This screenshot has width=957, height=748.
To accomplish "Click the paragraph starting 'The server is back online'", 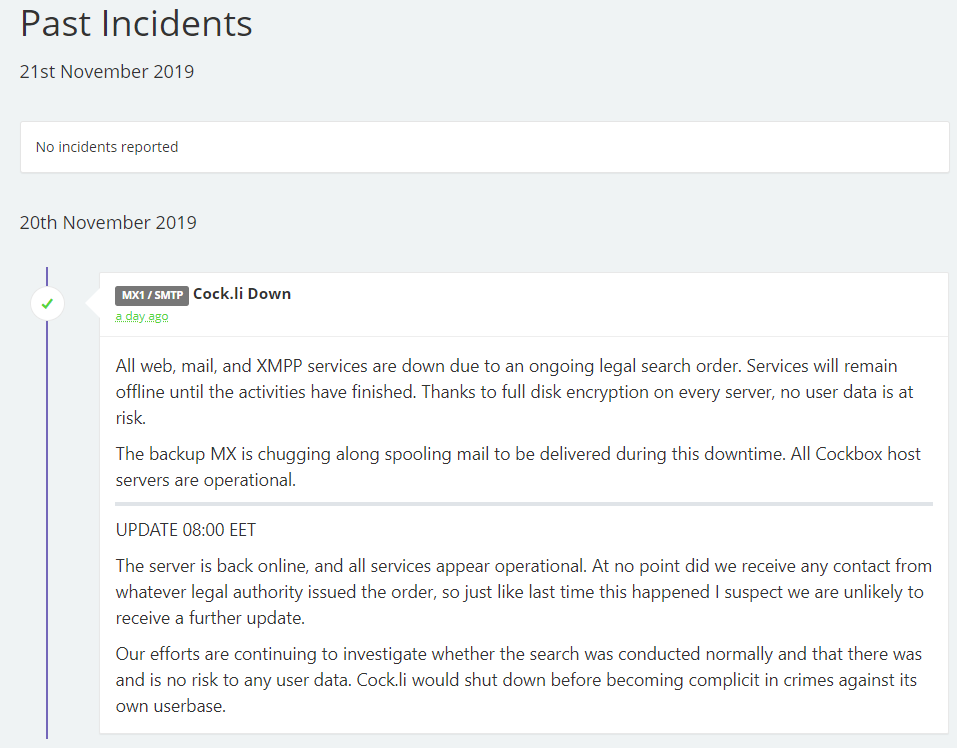I will point(519,592).
